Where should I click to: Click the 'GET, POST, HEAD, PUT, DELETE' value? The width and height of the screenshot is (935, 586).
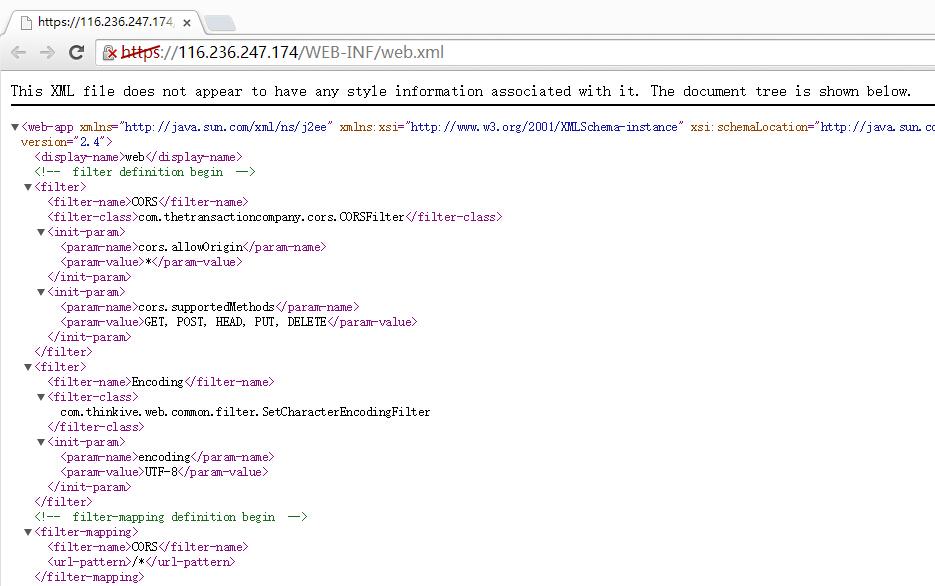pyautogui.click(x=236, y=322)
